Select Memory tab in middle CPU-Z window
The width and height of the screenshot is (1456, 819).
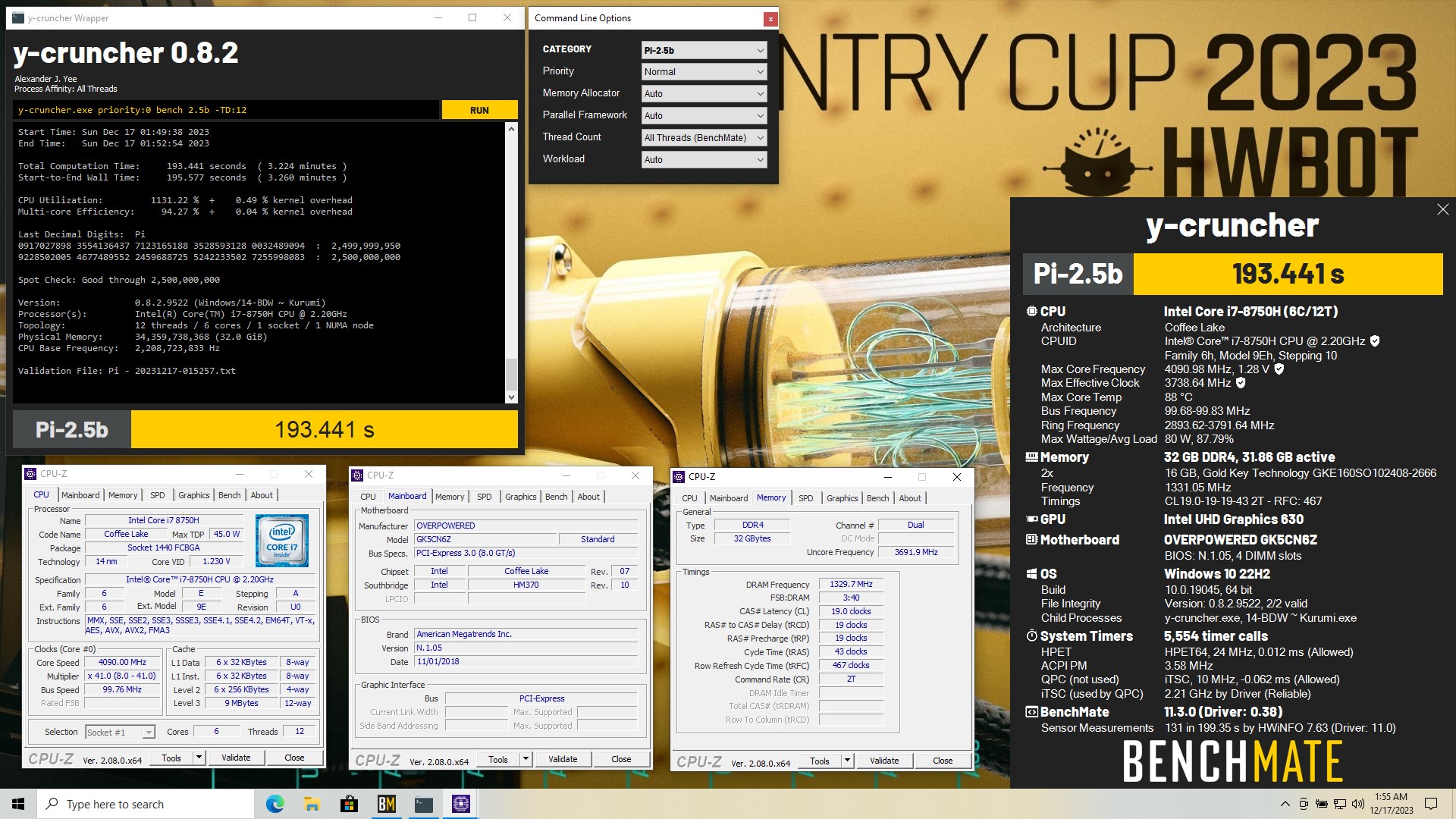(x=450, y=497)
